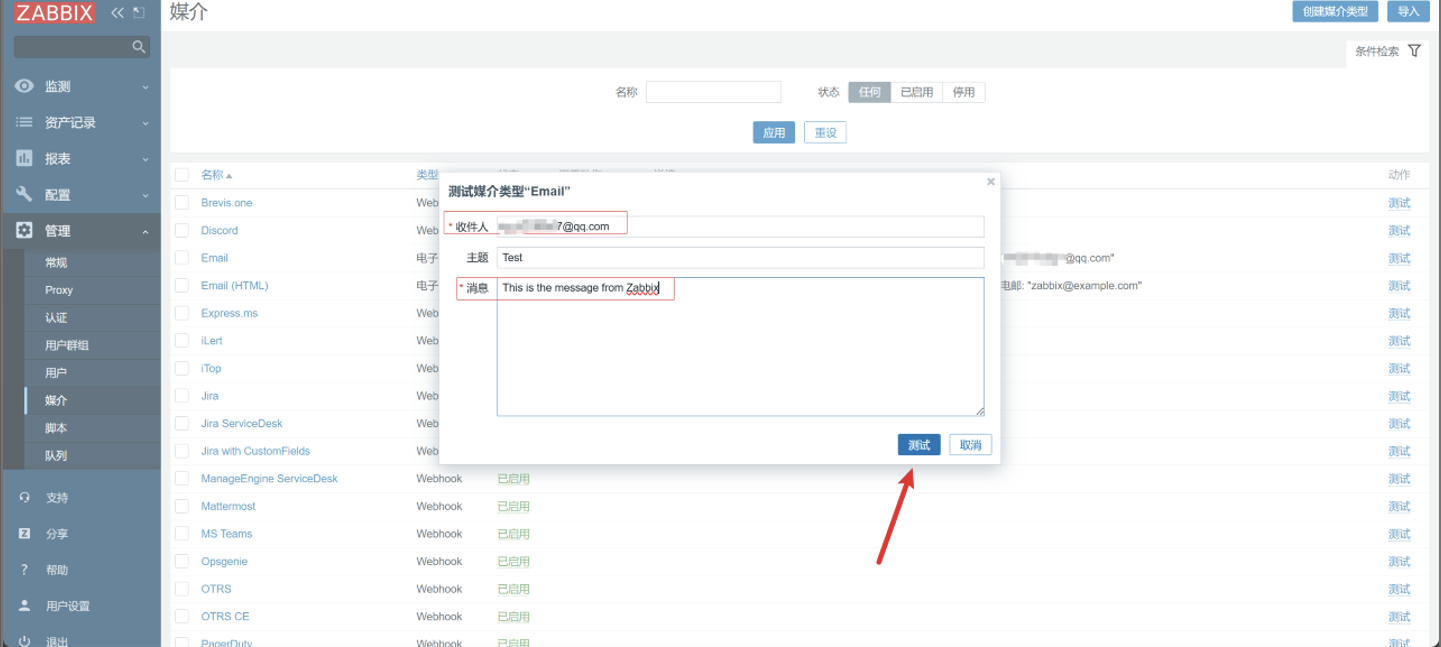The height and width of the screenshot is (647, 1441).
Task: Click the inventory list icon
Action: 24,123
